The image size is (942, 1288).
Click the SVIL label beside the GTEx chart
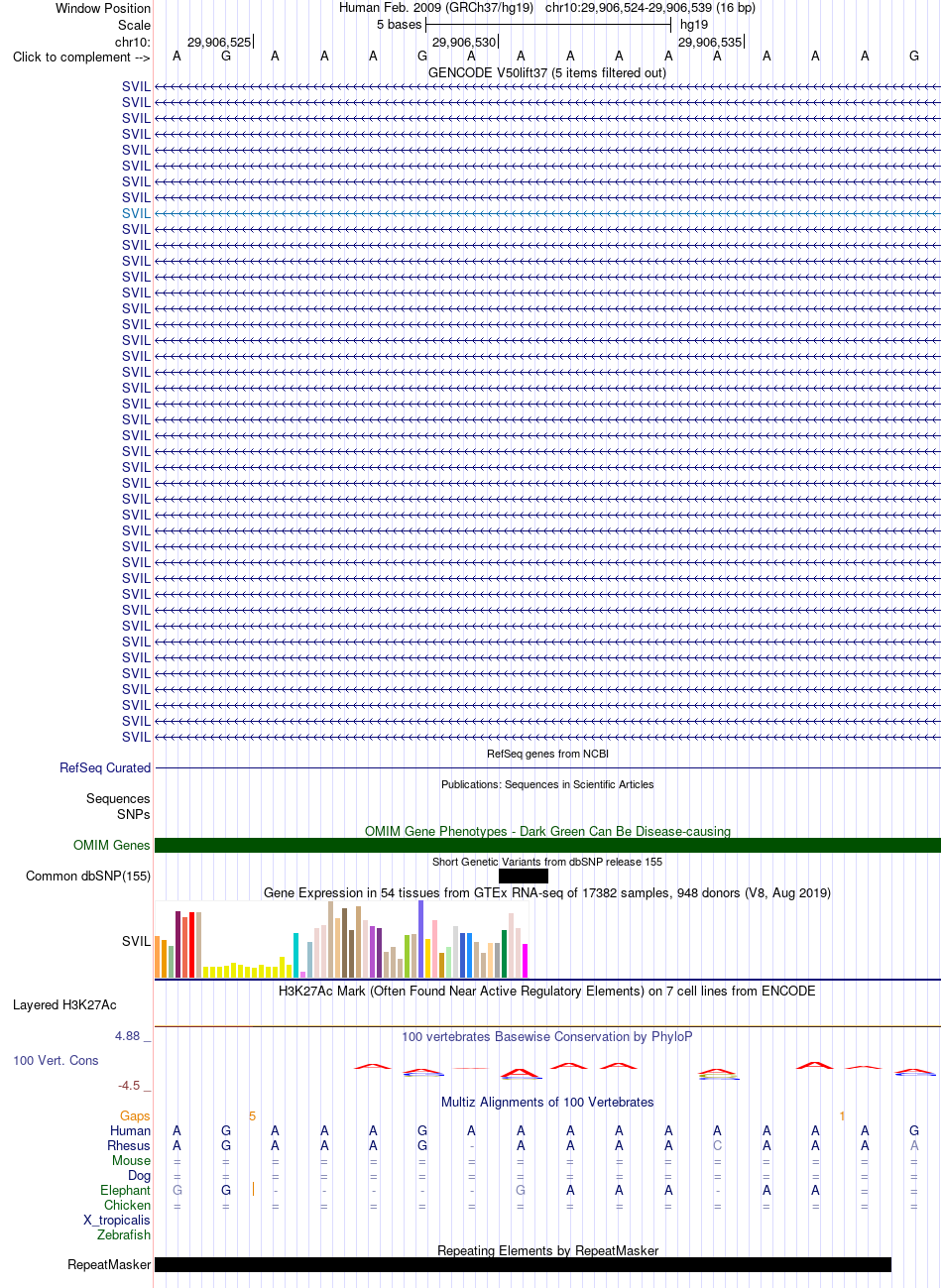pyautogui.click(x=136, y=941)
